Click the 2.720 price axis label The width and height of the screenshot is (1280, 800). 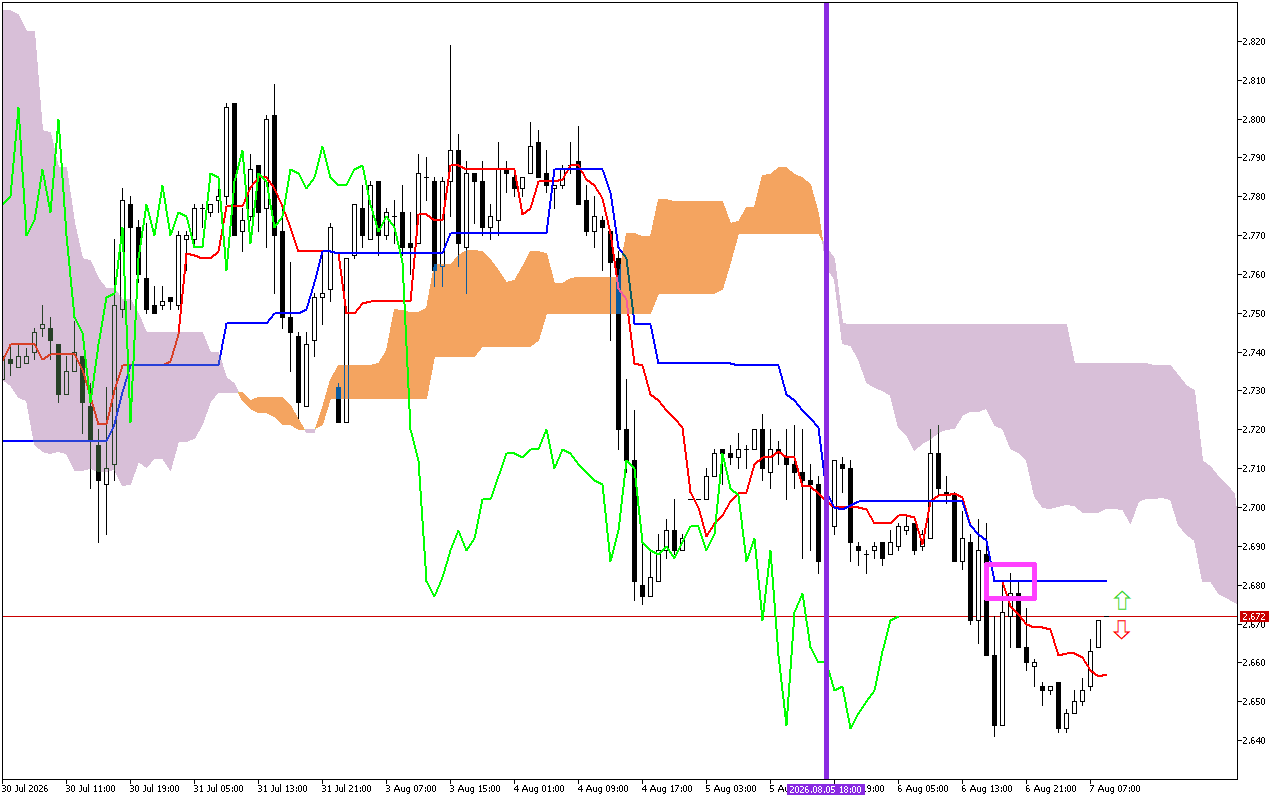pos(1254,430)
